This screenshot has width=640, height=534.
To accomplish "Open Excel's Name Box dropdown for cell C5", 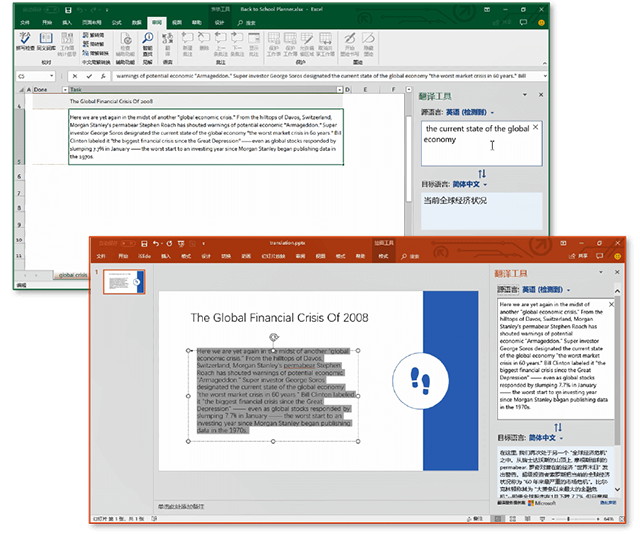I will [x=51, y=76].
